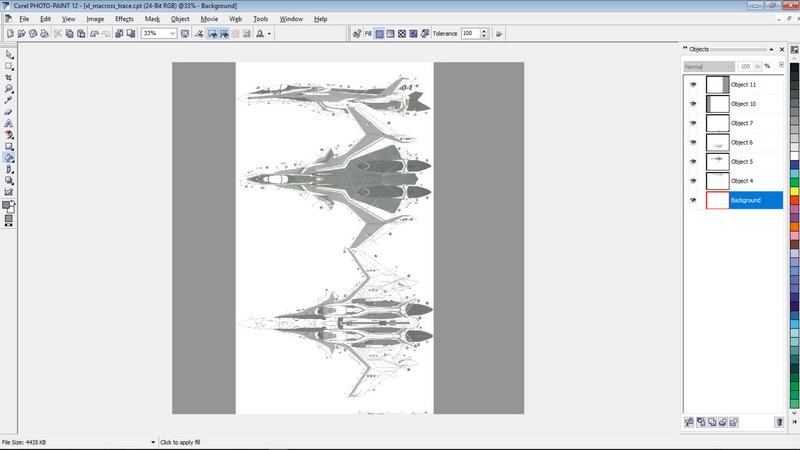Image resolution: width=800 pixels, height=450 pixels.
Task: Click the delete object trash icon
Action: (x=778, y=423)
